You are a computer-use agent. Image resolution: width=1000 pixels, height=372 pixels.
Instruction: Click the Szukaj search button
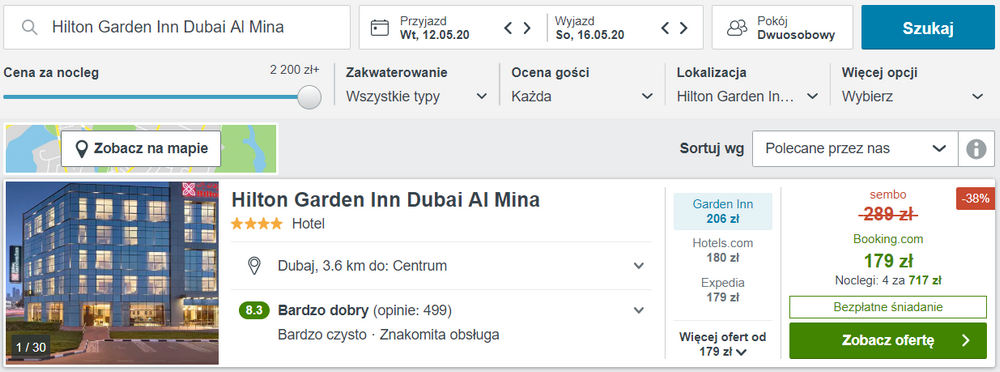coord(928,27)
